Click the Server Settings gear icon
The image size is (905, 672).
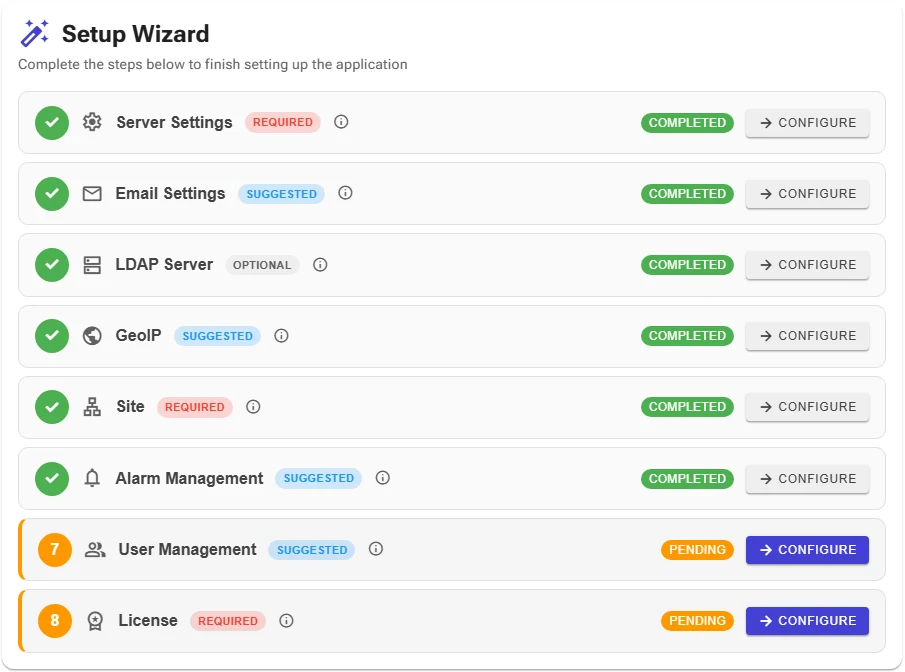tap(92, 122)
